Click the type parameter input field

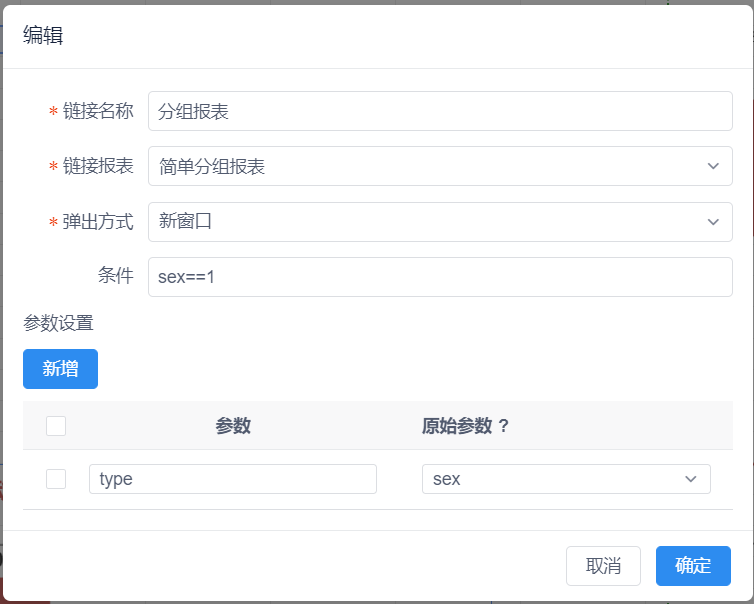233,479
